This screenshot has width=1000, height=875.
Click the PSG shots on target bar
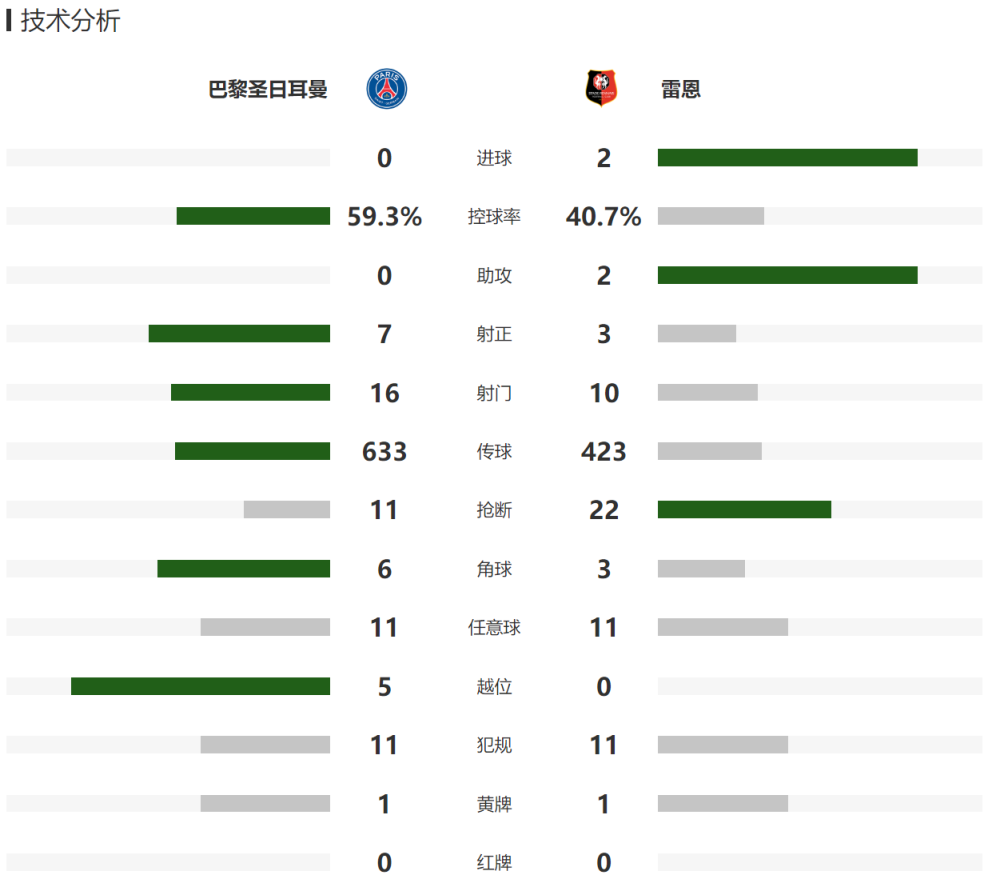(x=239, y=334)
